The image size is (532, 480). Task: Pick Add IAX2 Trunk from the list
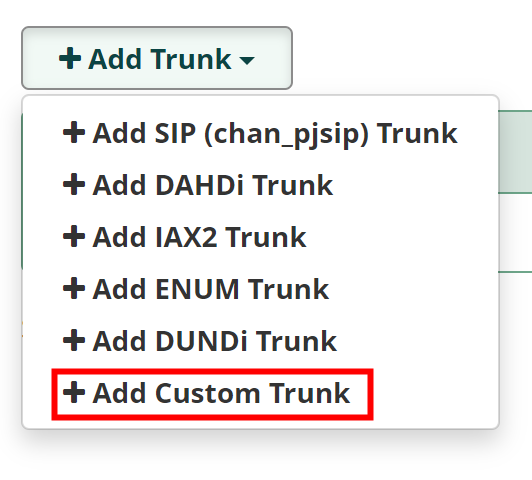point(260,237)
